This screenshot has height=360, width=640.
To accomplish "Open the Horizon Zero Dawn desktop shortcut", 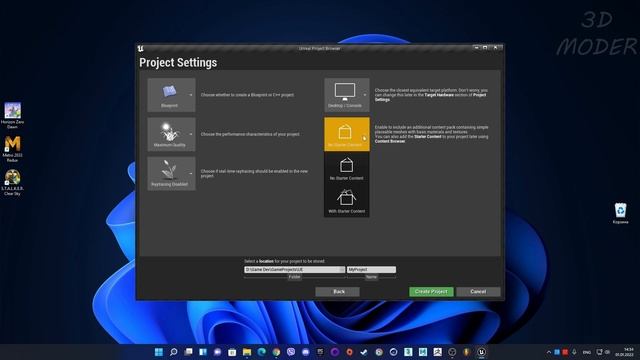I will 12,116.
